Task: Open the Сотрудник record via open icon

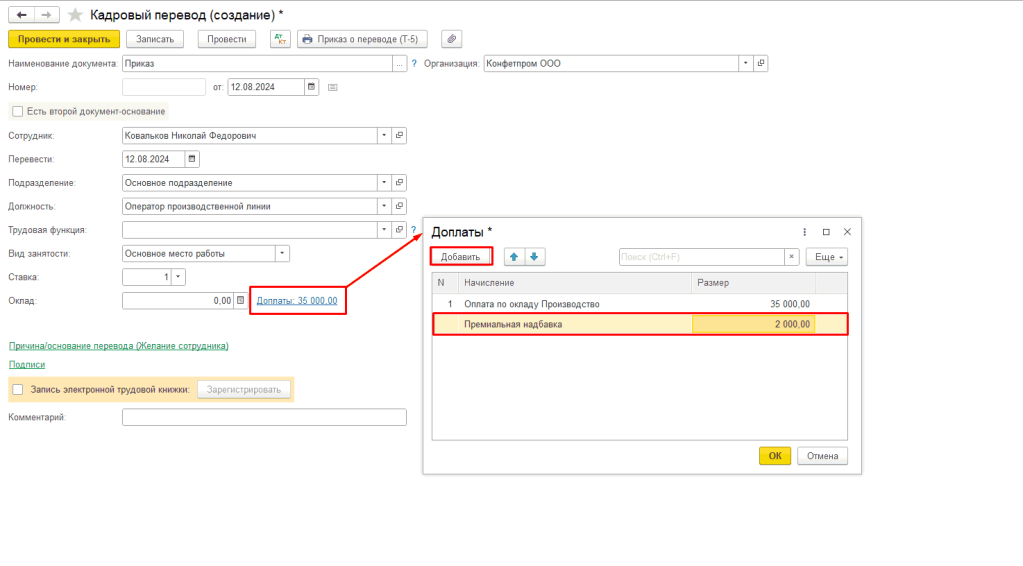Action: 399,136
